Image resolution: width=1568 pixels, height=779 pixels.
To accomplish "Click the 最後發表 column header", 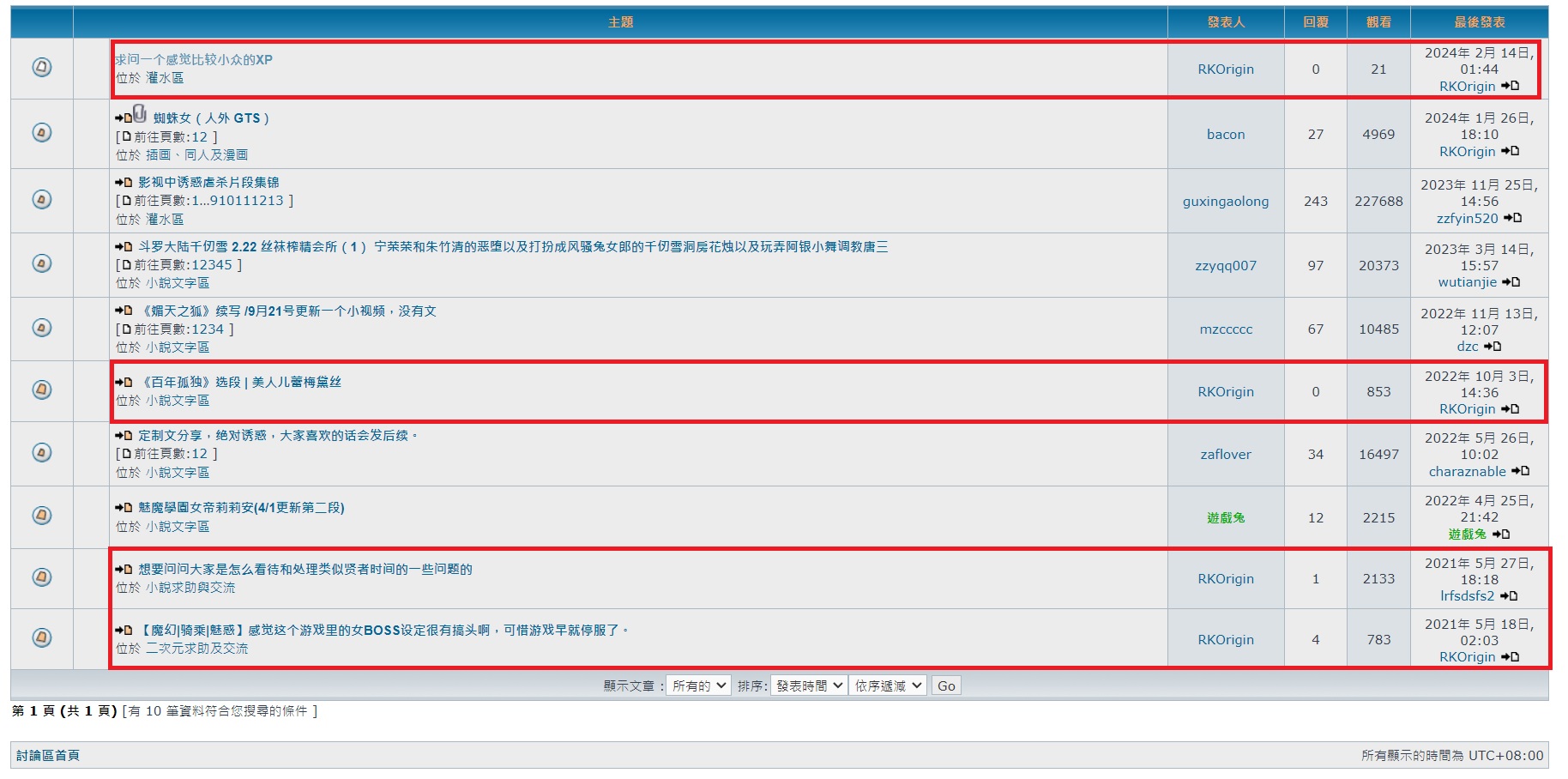I will [x=1479, y=22].
